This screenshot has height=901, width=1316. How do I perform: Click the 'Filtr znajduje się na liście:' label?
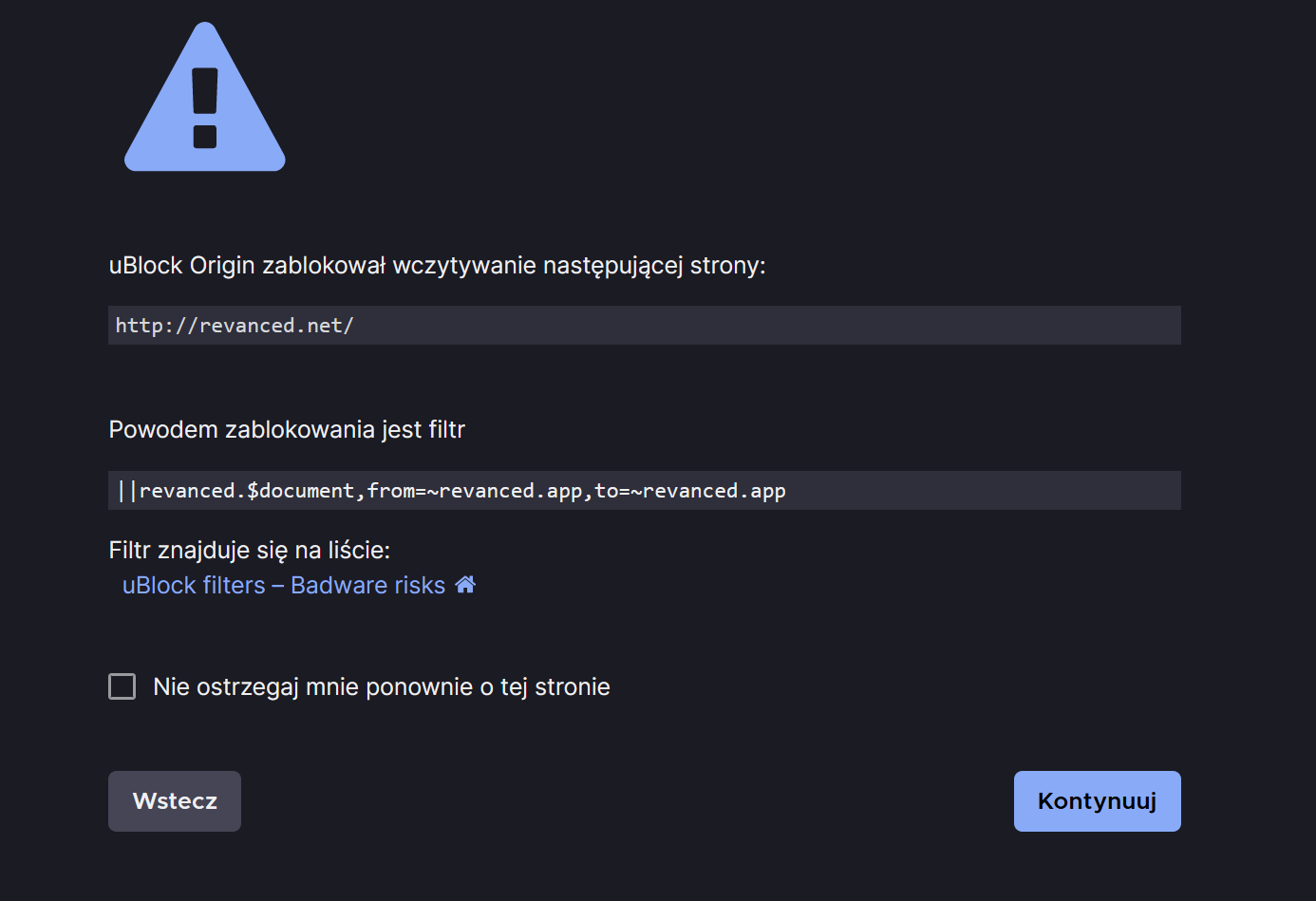(250, 551)
